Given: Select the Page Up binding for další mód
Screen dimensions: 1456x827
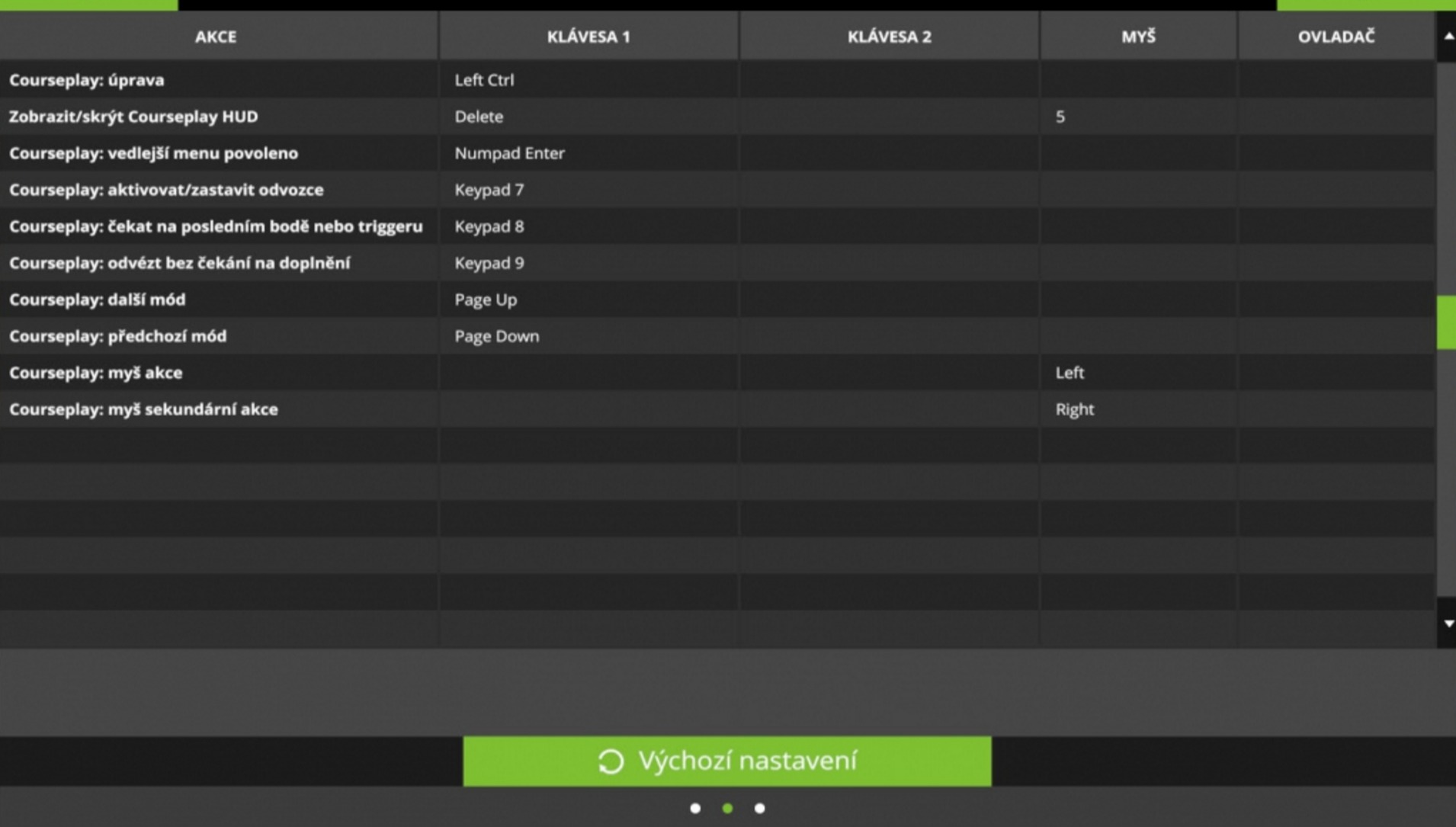Looking at the screenshot, I should (588, 300).
